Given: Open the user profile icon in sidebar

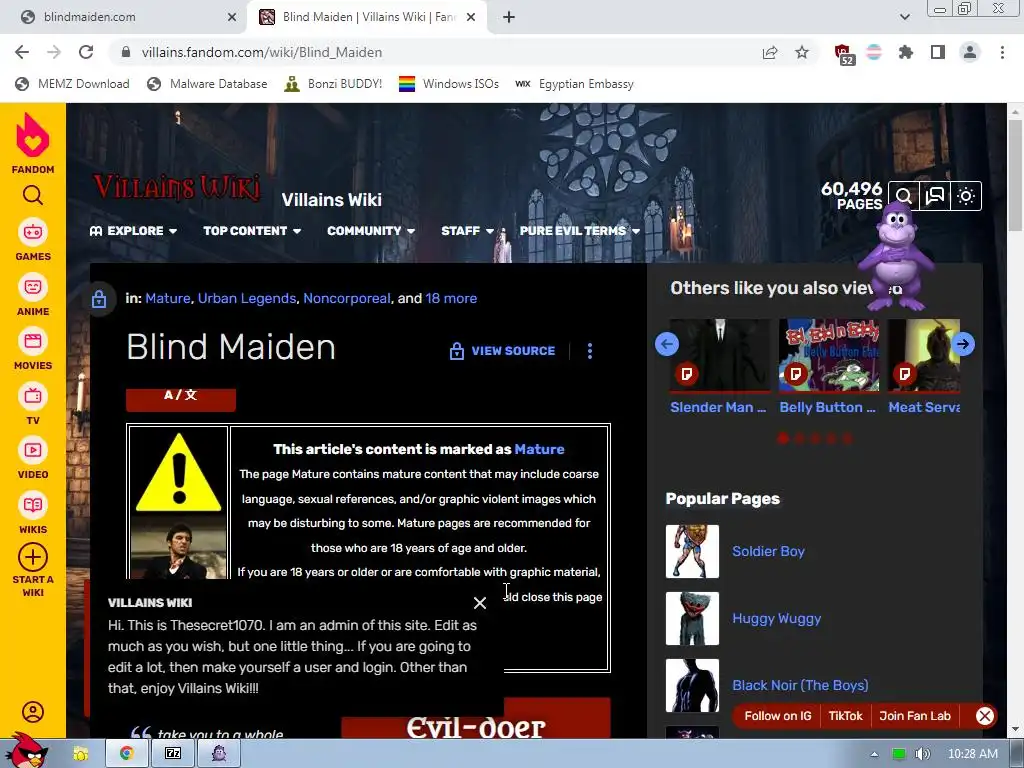Looking at the screenshot, I should tap(33, 711).
